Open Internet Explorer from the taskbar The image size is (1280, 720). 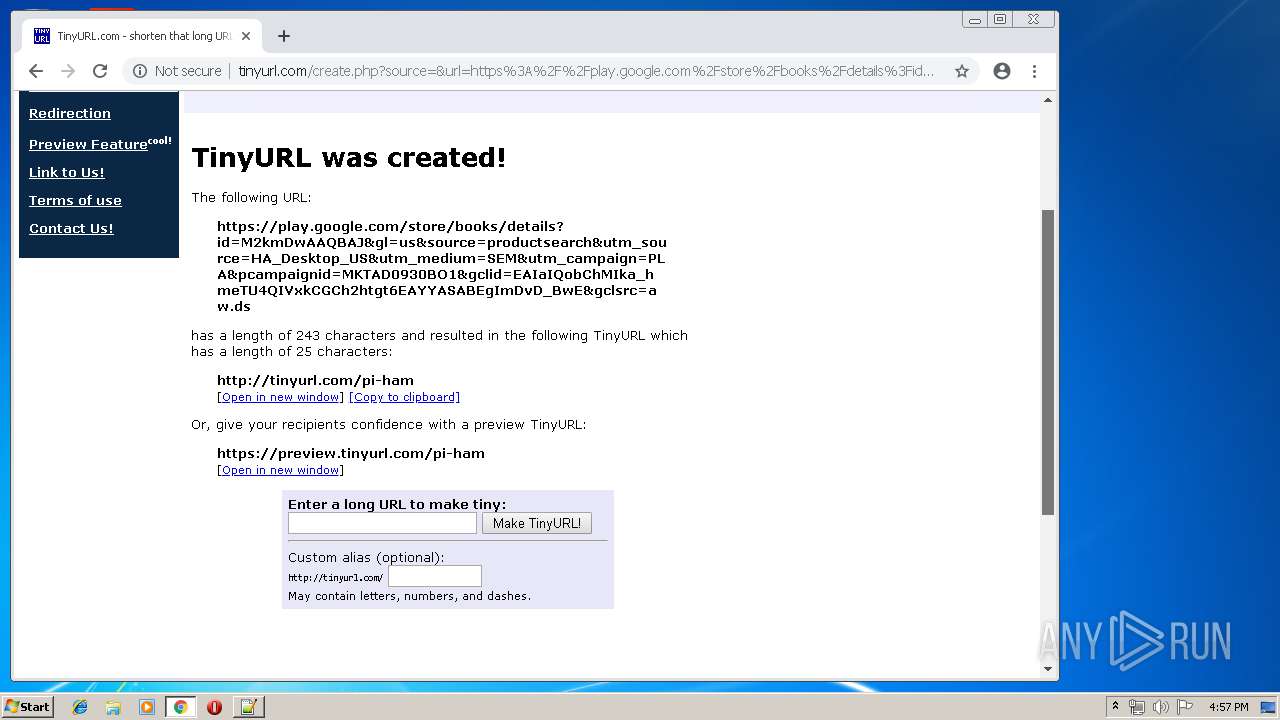coord(80,707)
